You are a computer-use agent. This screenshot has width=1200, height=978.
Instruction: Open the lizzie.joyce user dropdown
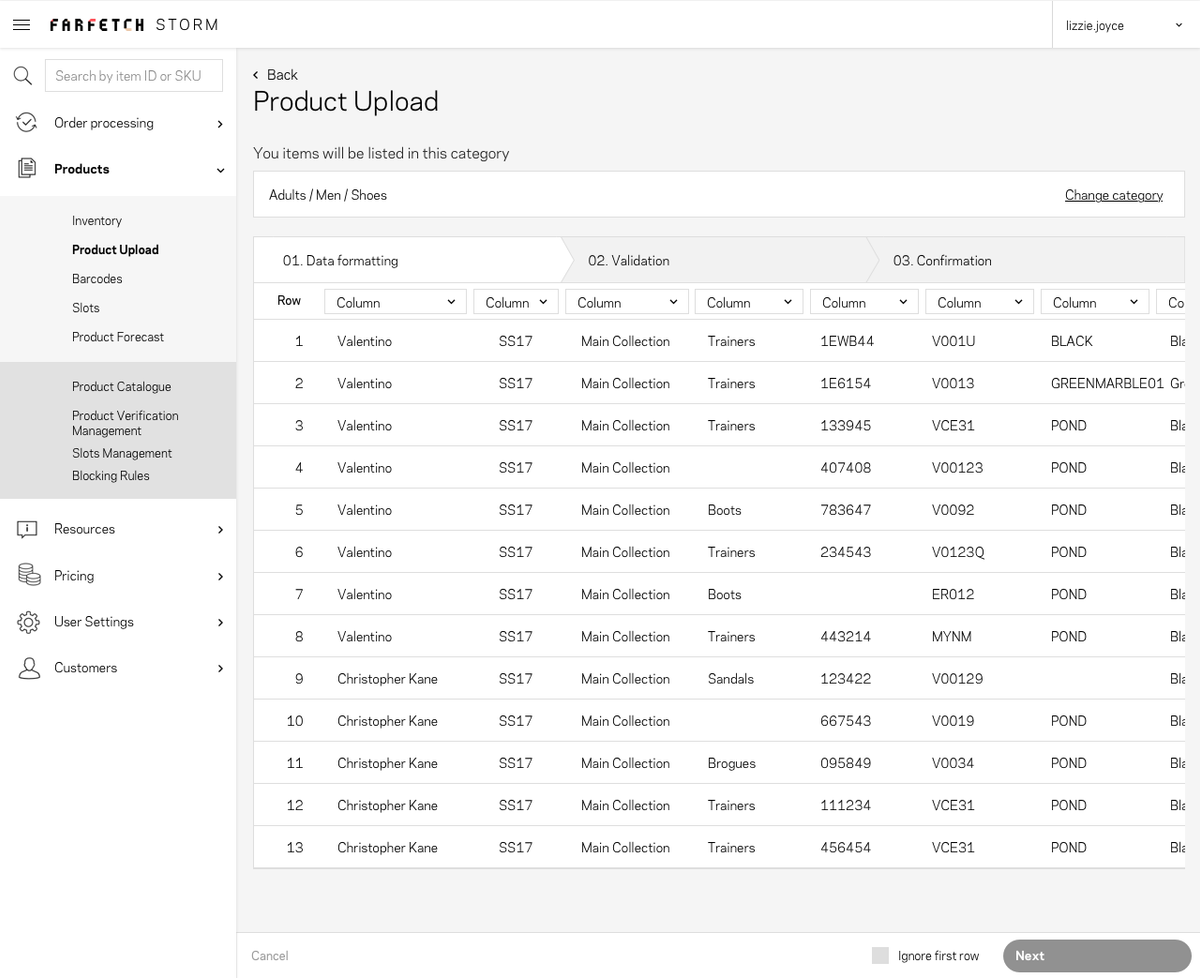coord(1126,25)
